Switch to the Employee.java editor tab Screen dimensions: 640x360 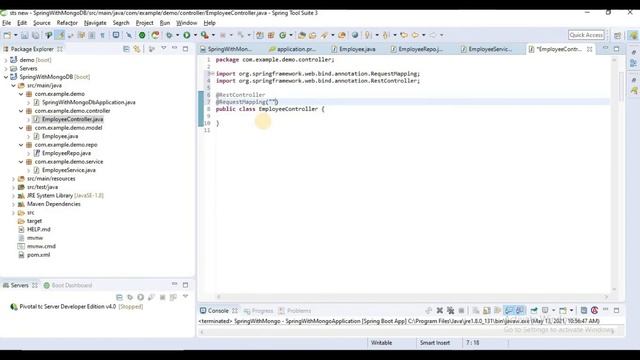tap(353, 49)
